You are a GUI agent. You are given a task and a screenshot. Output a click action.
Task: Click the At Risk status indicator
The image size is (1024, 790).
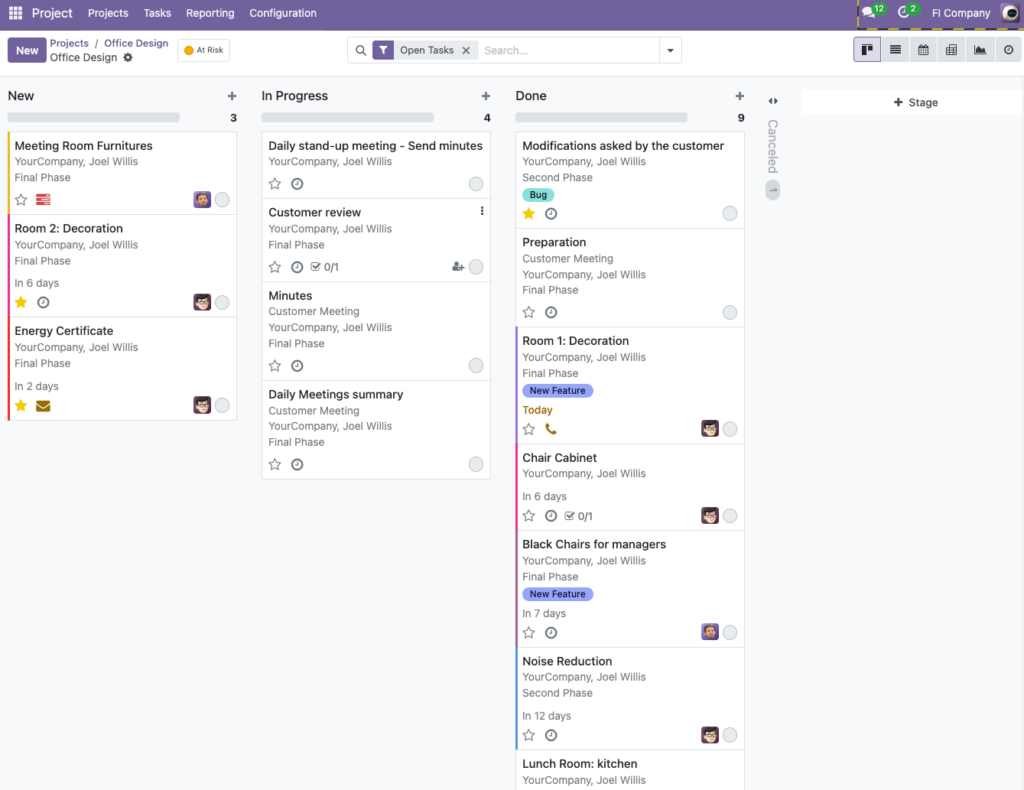click(203, 50)
